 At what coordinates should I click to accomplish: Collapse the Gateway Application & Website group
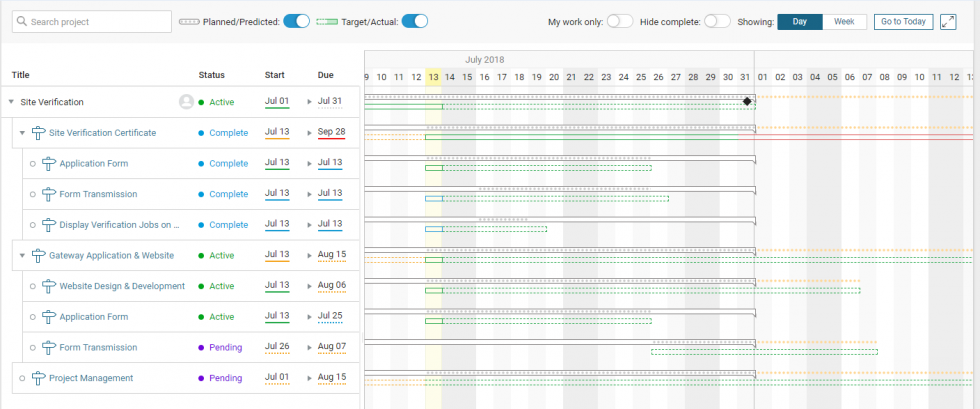tap(22, 255)
